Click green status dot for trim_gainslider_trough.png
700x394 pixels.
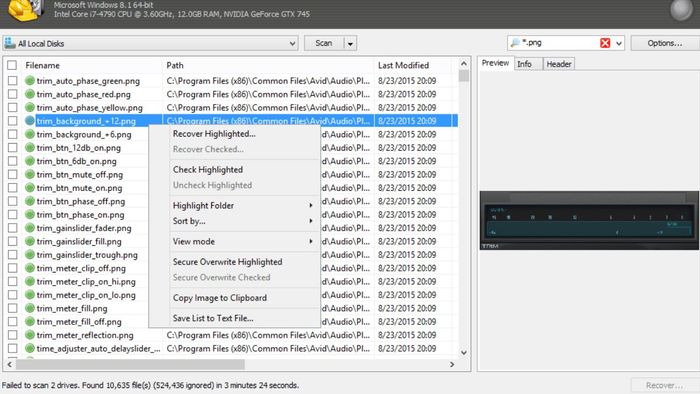tap(30, 255)
